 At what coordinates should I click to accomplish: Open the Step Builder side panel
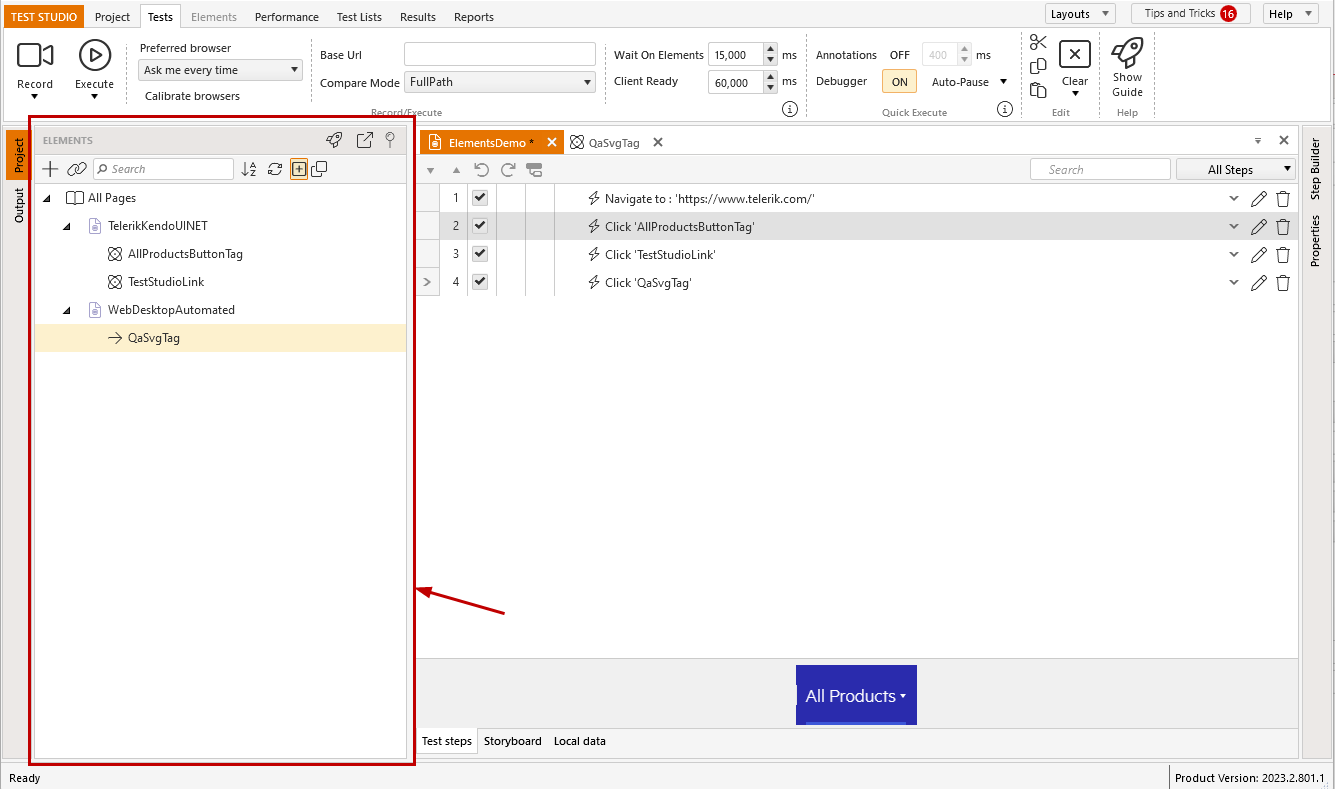pyautogui.click(x=1315, y=169)
